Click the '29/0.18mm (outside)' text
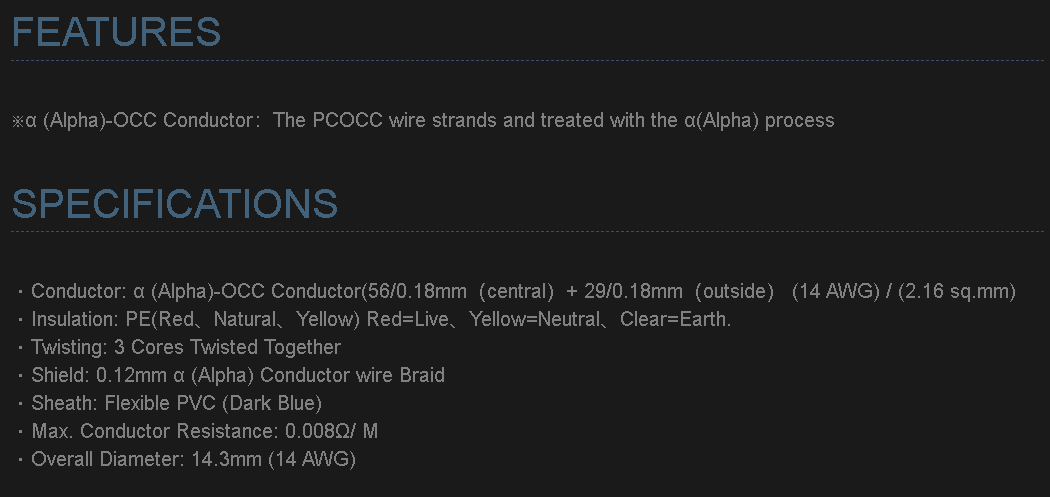Viewport: 1050px width, 497px height. (679, 292)
